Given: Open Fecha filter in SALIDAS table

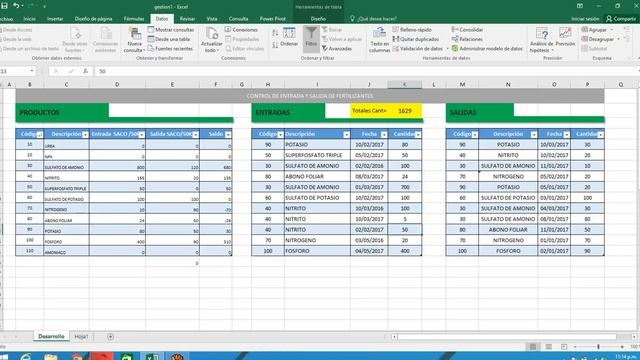Looking at the screenshot, I should [x=567, y=135].
